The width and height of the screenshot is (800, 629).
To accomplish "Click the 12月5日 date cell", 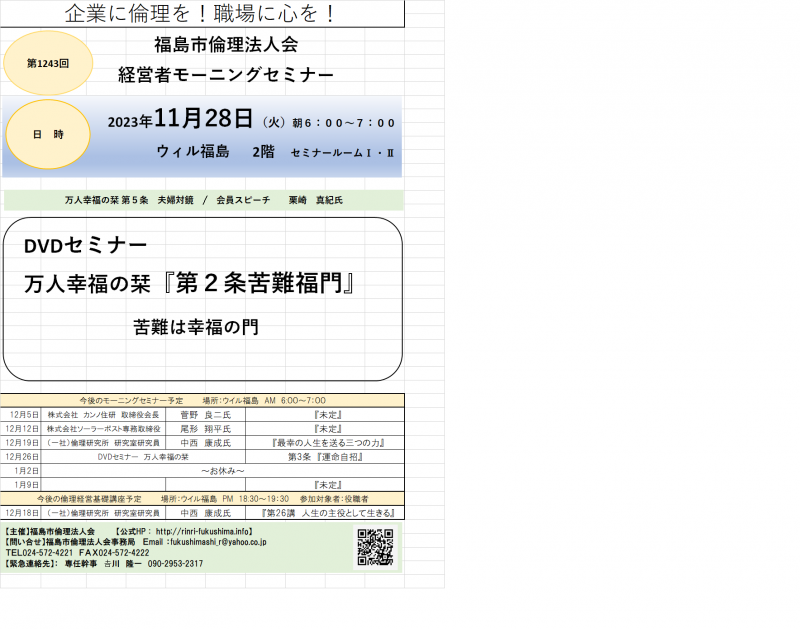I will coord(23,414).
